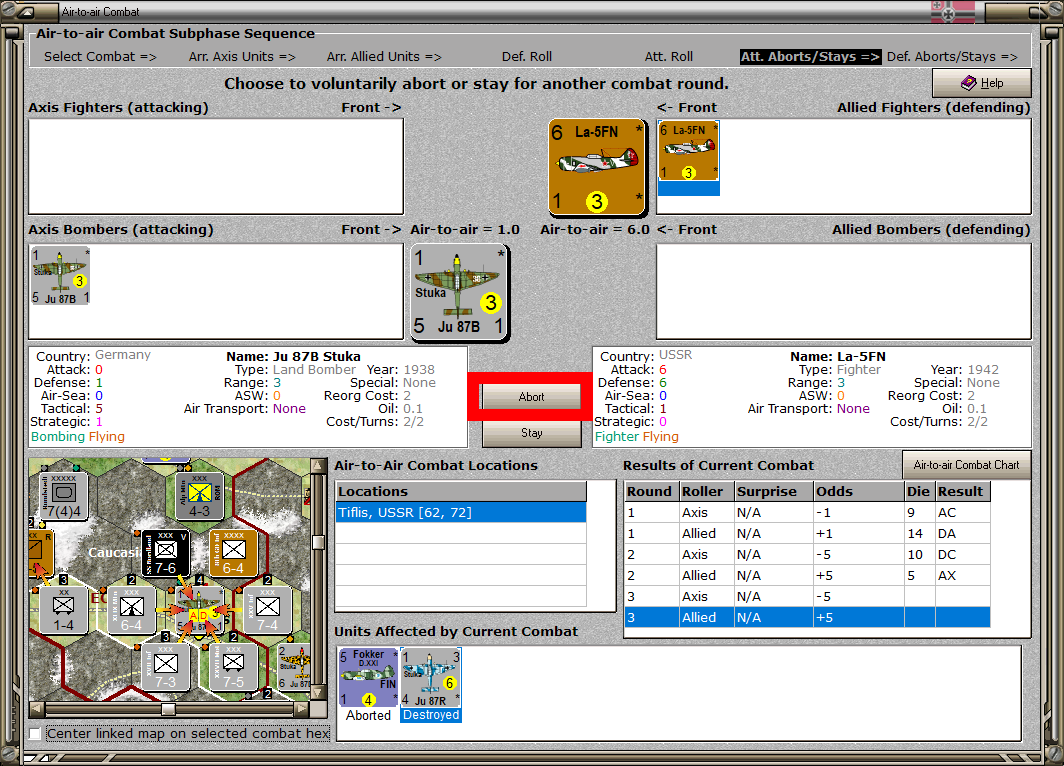Viewport: 1064px width, 766px height.
Task: Select the 7-4 unit counter on the map
Action: pyautogui.click(x=267, y=609)
